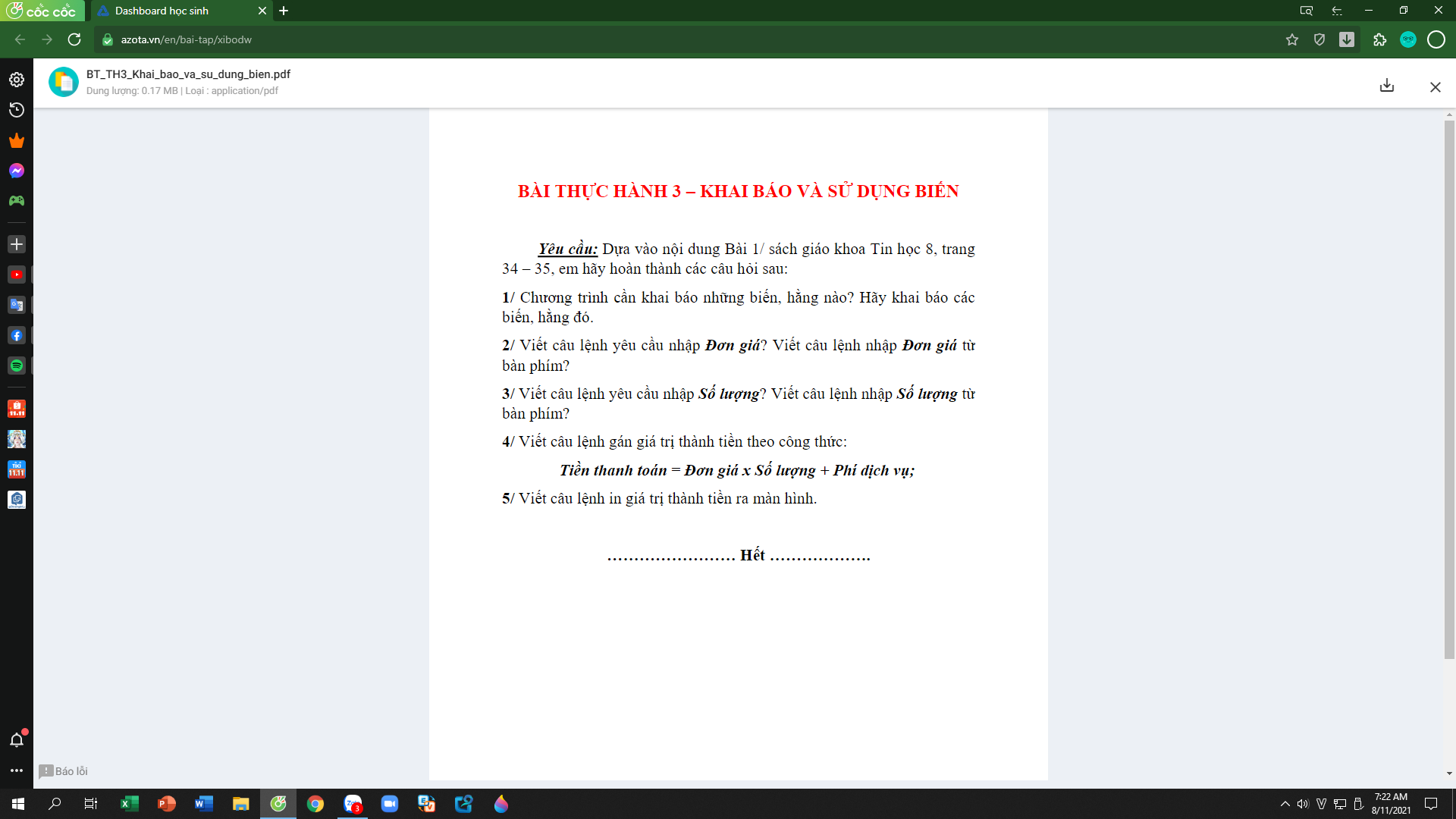The width and height of the screenshot is (1456, 819).
Task: Close the PDF viewer panel
Action: tap(1435, 87)
